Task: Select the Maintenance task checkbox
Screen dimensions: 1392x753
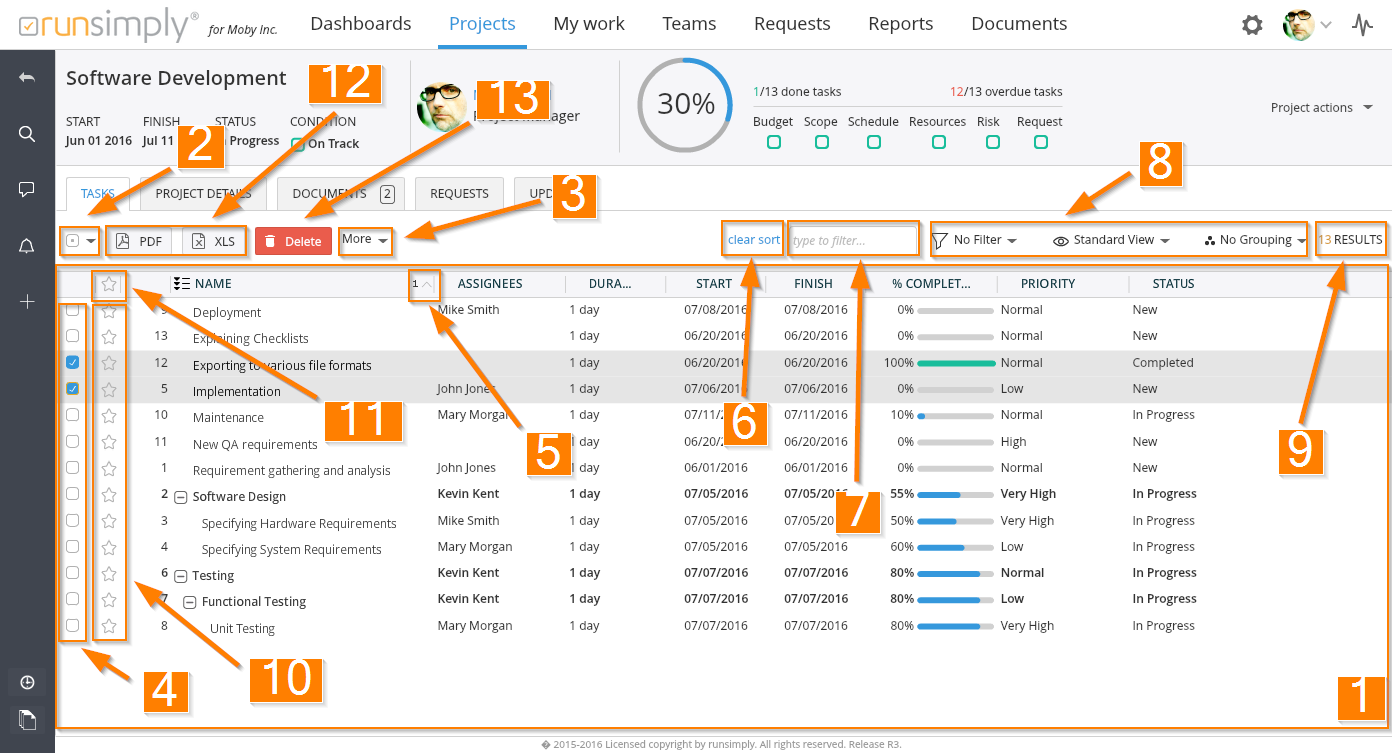Action: (72, 415)
